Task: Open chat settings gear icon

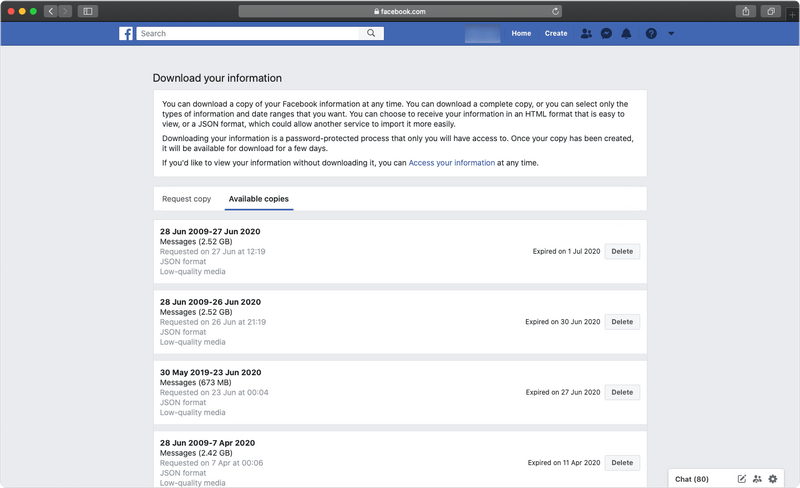Action: [x=773, y=479]
